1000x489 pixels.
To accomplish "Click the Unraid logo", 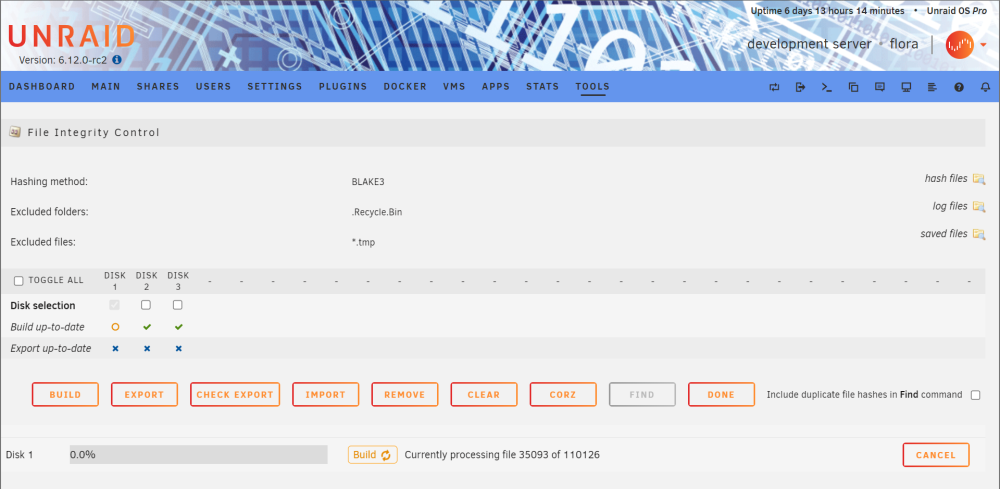I will coord(71,36).
